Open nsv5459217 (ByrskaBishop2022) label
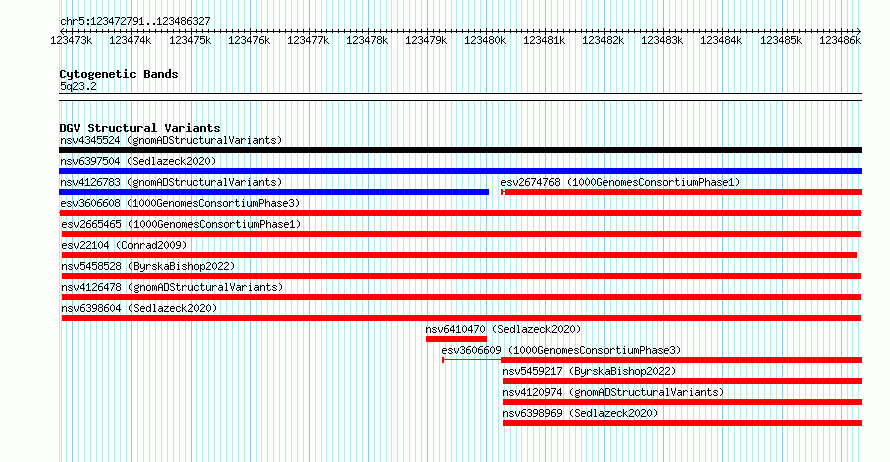This screenshot has width=890, height=462. pos(589,371)
